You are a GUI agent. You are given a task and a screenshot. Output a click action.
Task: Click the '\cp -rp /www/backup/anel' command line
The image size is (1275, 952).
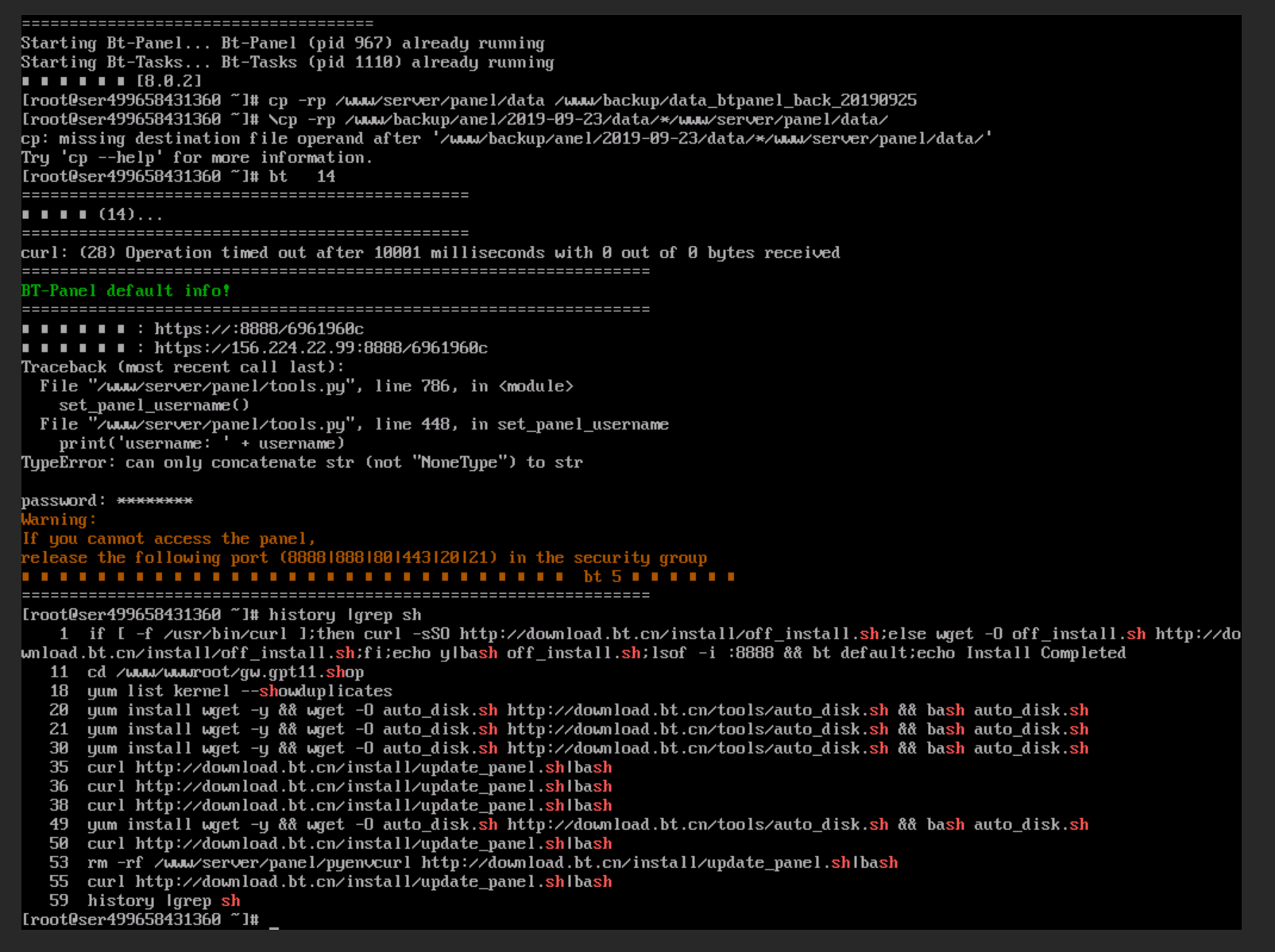click(454, 119)
